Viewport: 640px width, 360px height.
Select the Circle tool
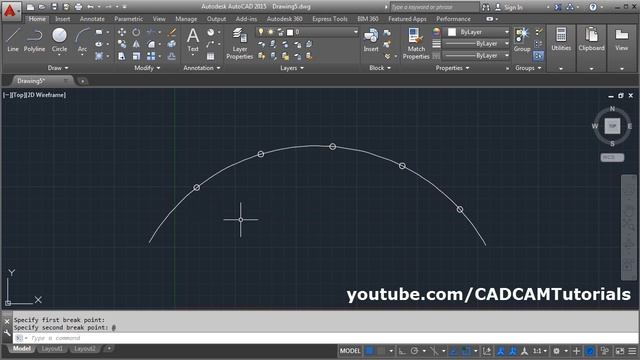point(60,40)
